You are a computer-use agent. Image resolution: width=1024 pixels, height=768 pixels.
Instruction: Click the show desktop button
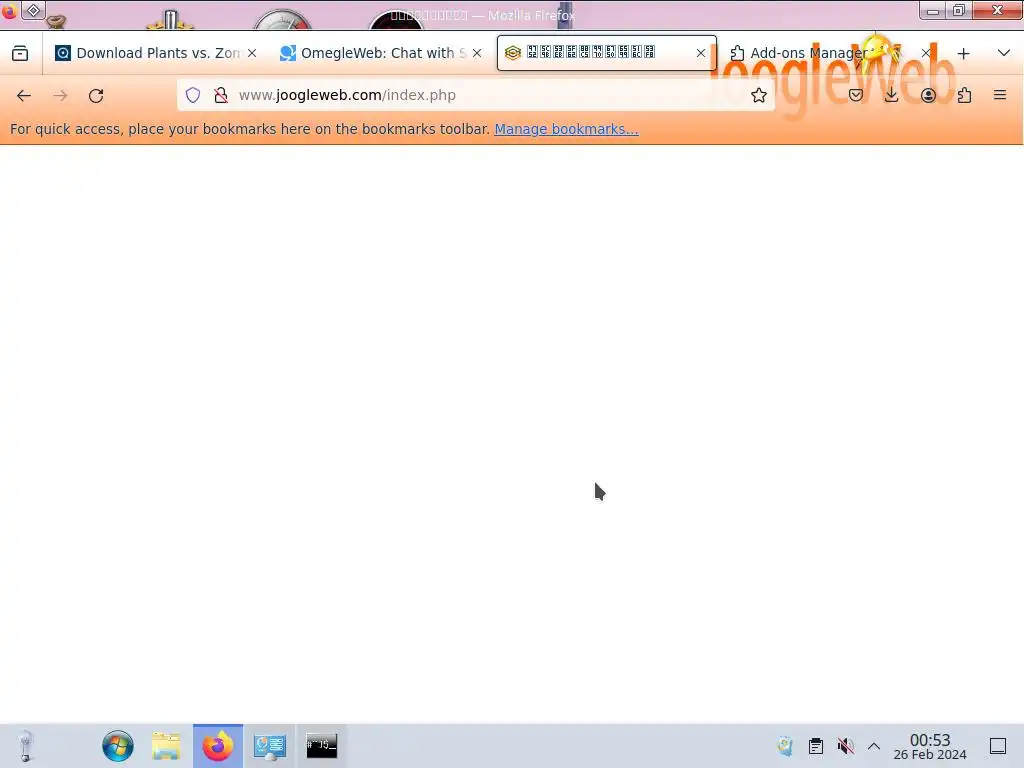998,746
